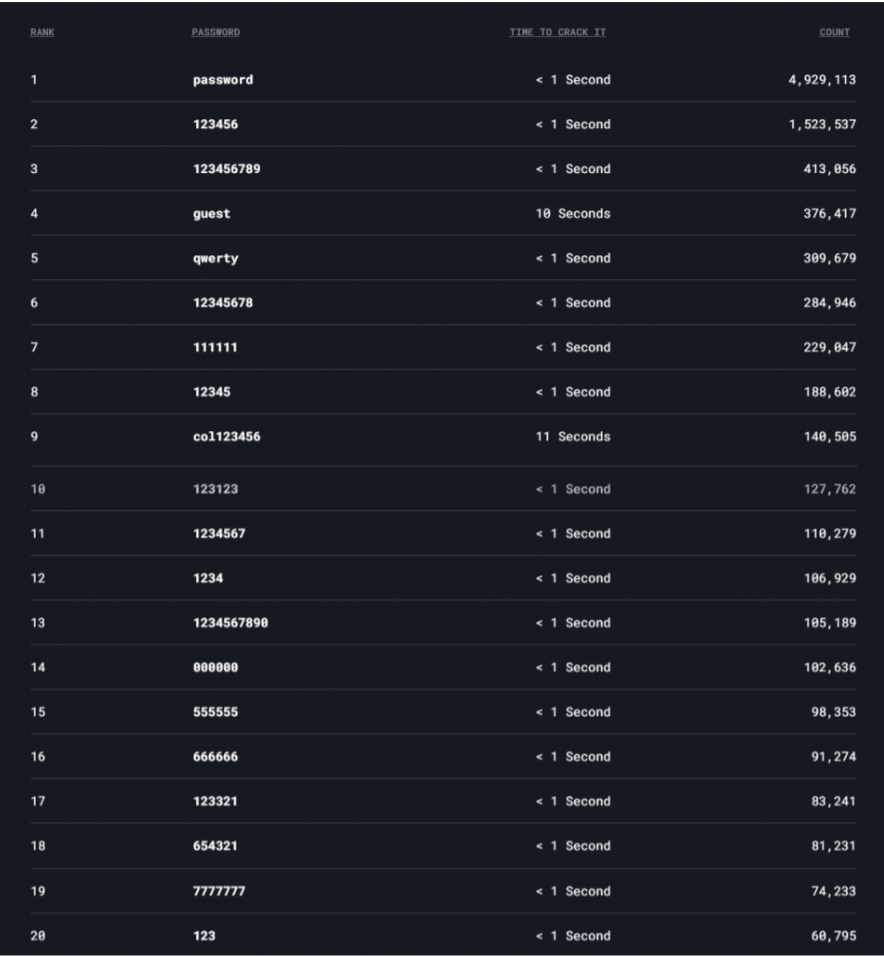Select the 'password' row entry
The width and height of the screenshot is (884, 956).
pyautogui.click(x=222, y=80)
